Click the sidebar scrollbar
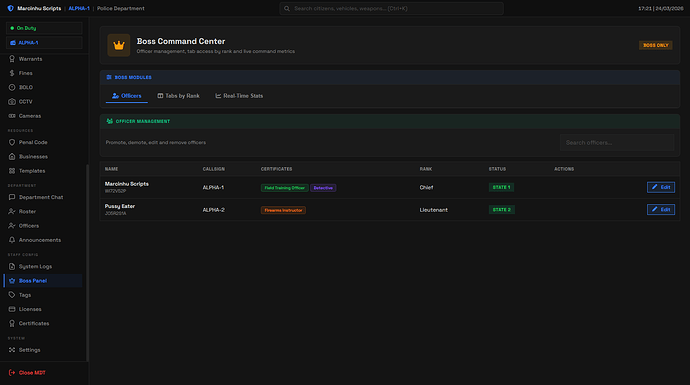The width and height of the screenshot is (690, 385). click(87, 263)
